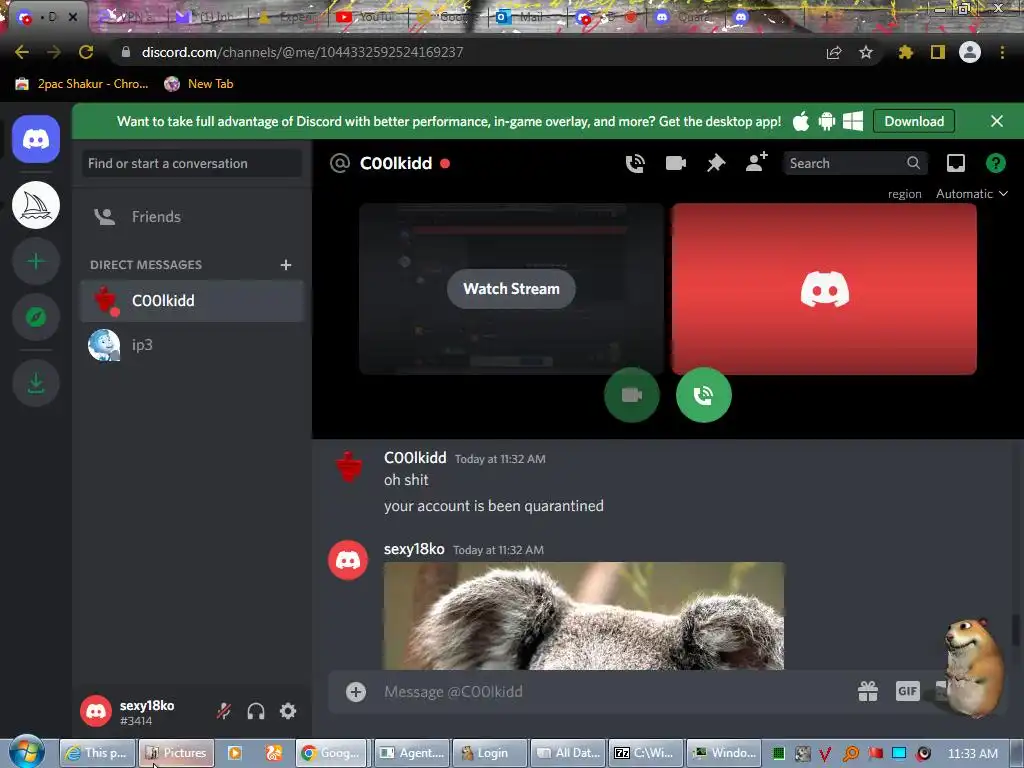
Task: Click the Message @C00lkidd input box
Action: [614, 692]
